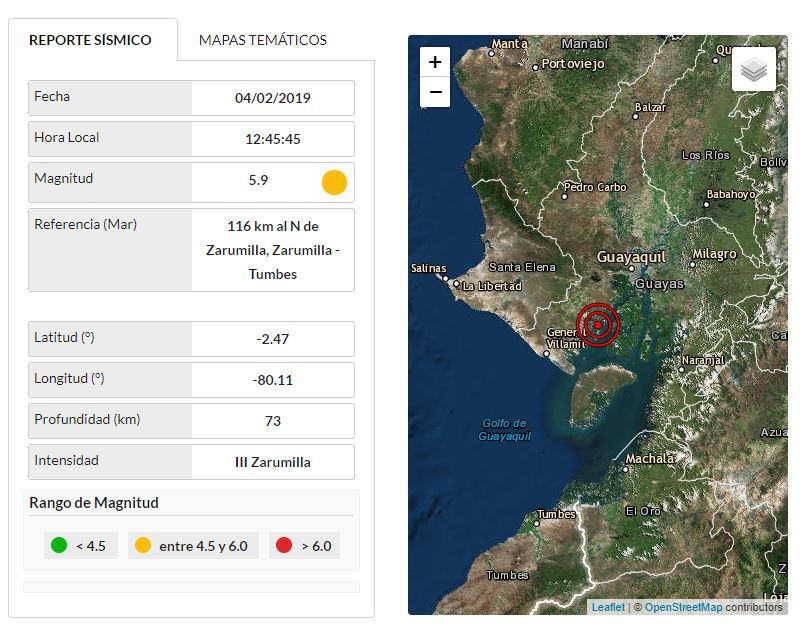Click the Machala city label on map

pyautogui.click(x=649, y=460)
